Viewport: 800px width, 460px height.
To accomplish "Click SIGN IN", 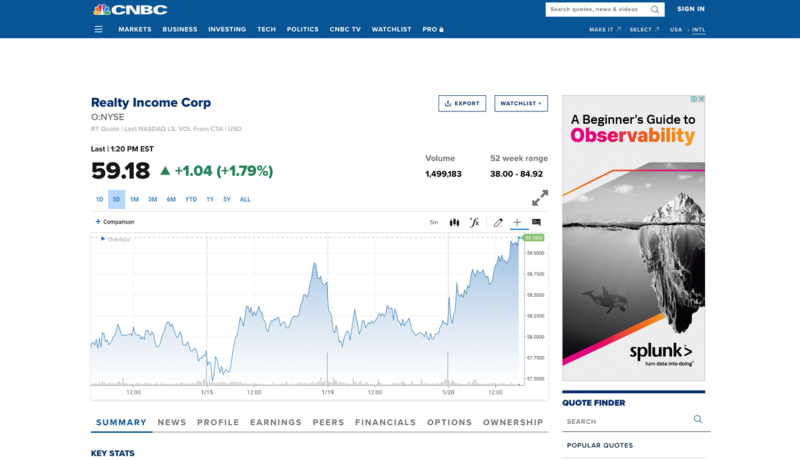I will pos(691,9).
